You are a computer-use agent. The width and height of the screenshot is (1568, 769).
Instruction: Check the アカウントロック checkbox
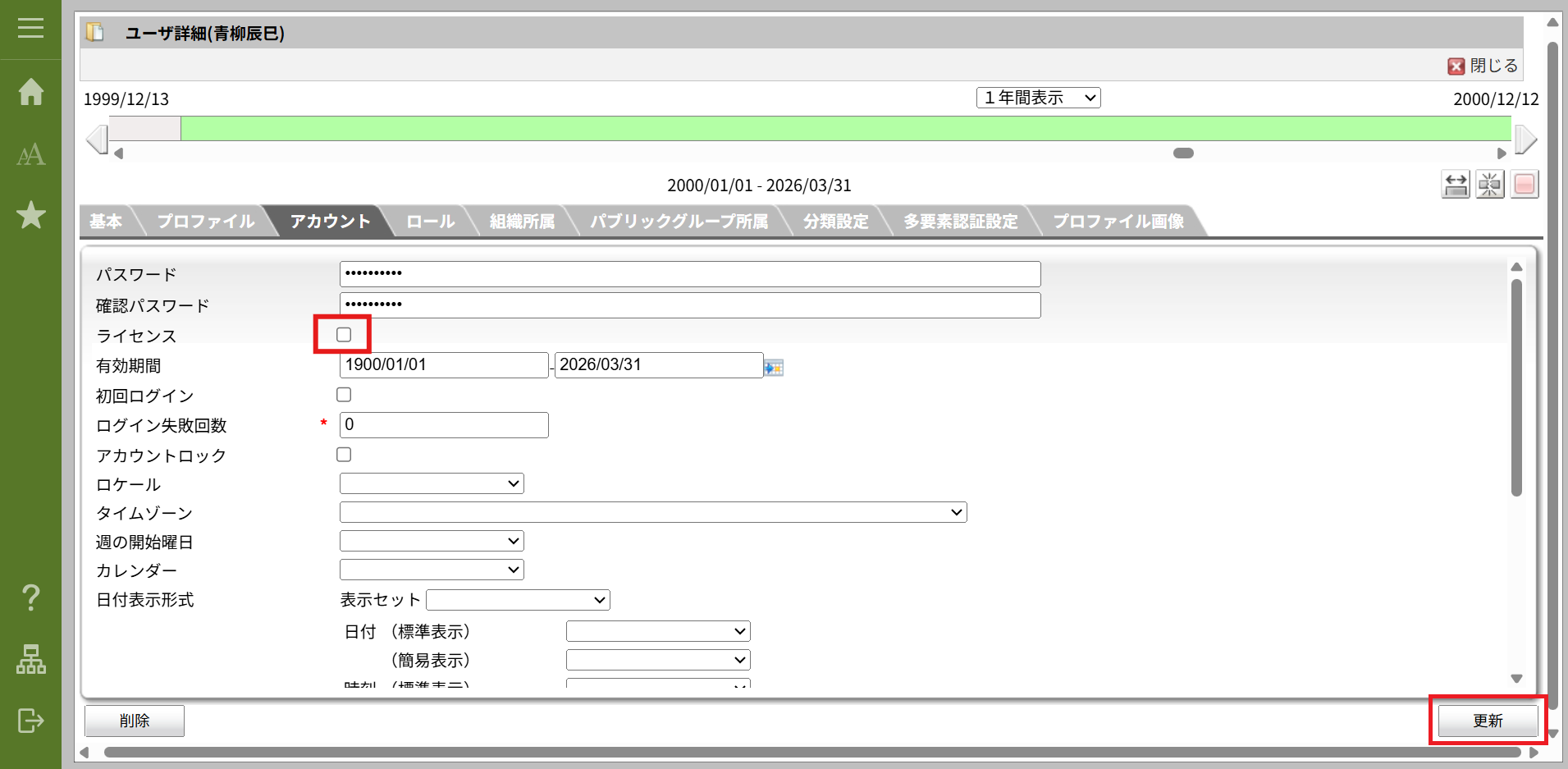point(344,455)
